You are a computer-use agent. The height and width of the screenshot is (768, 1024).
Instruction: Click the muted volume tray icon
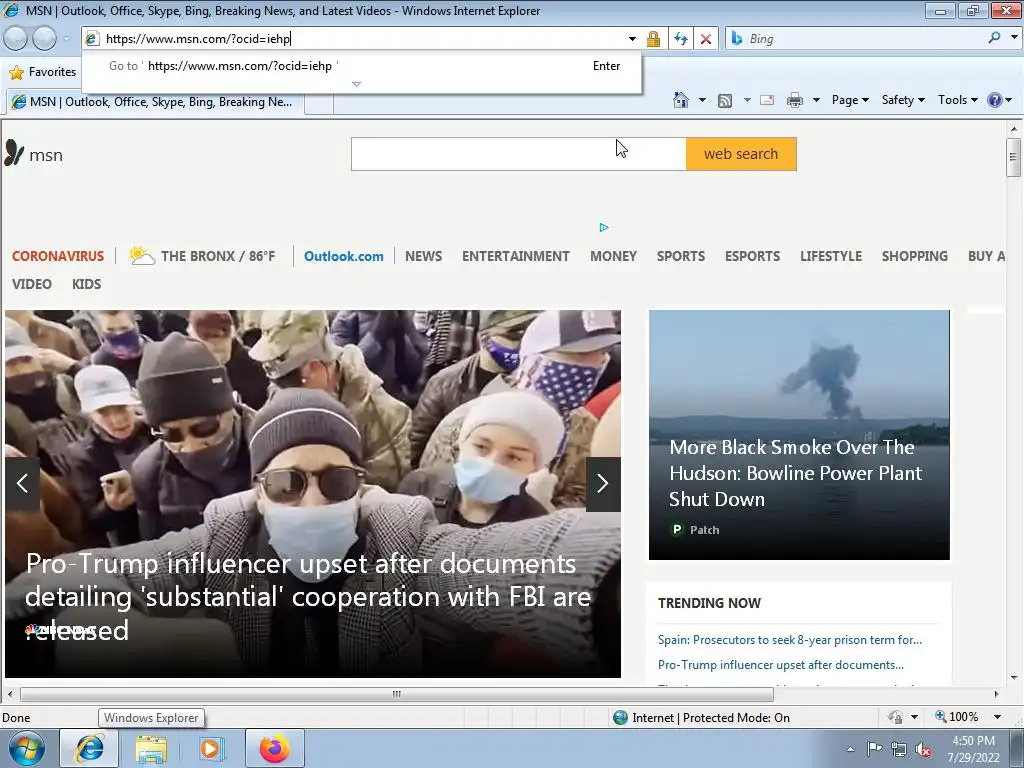[x=923, y=750]
